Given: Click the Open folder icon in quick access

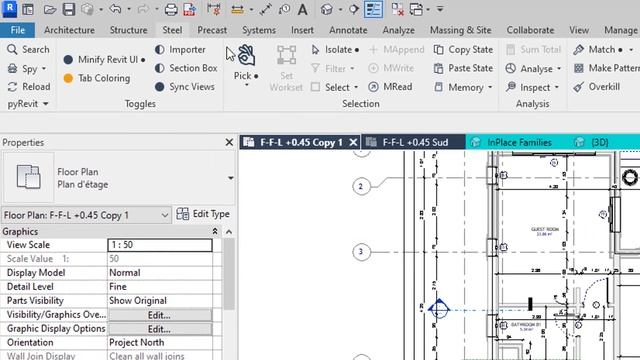Looking at the screenshot, I should tap(49, 9).
